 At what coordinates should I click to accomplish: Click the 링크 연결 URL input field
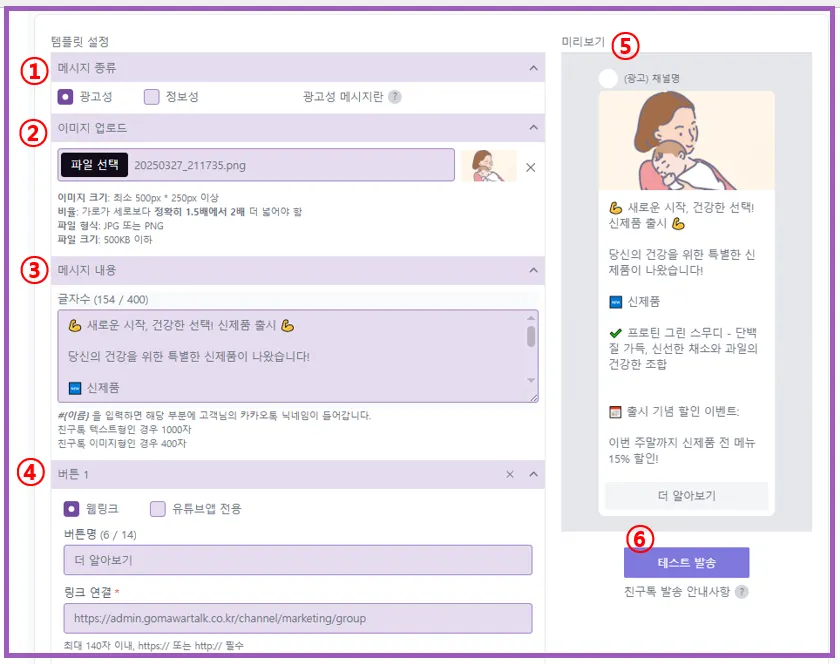[x=298, y=618]
